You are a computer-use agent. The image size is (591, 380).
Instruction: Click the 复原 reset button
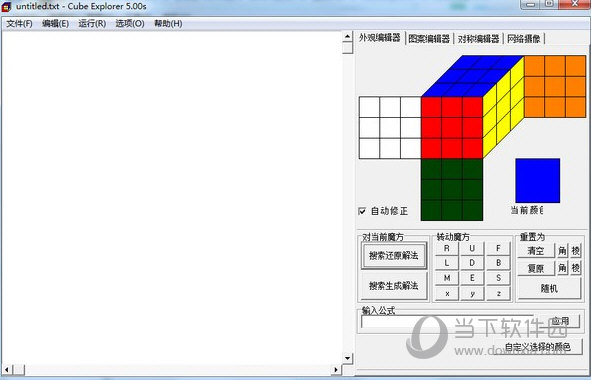[x=536, y=268]
